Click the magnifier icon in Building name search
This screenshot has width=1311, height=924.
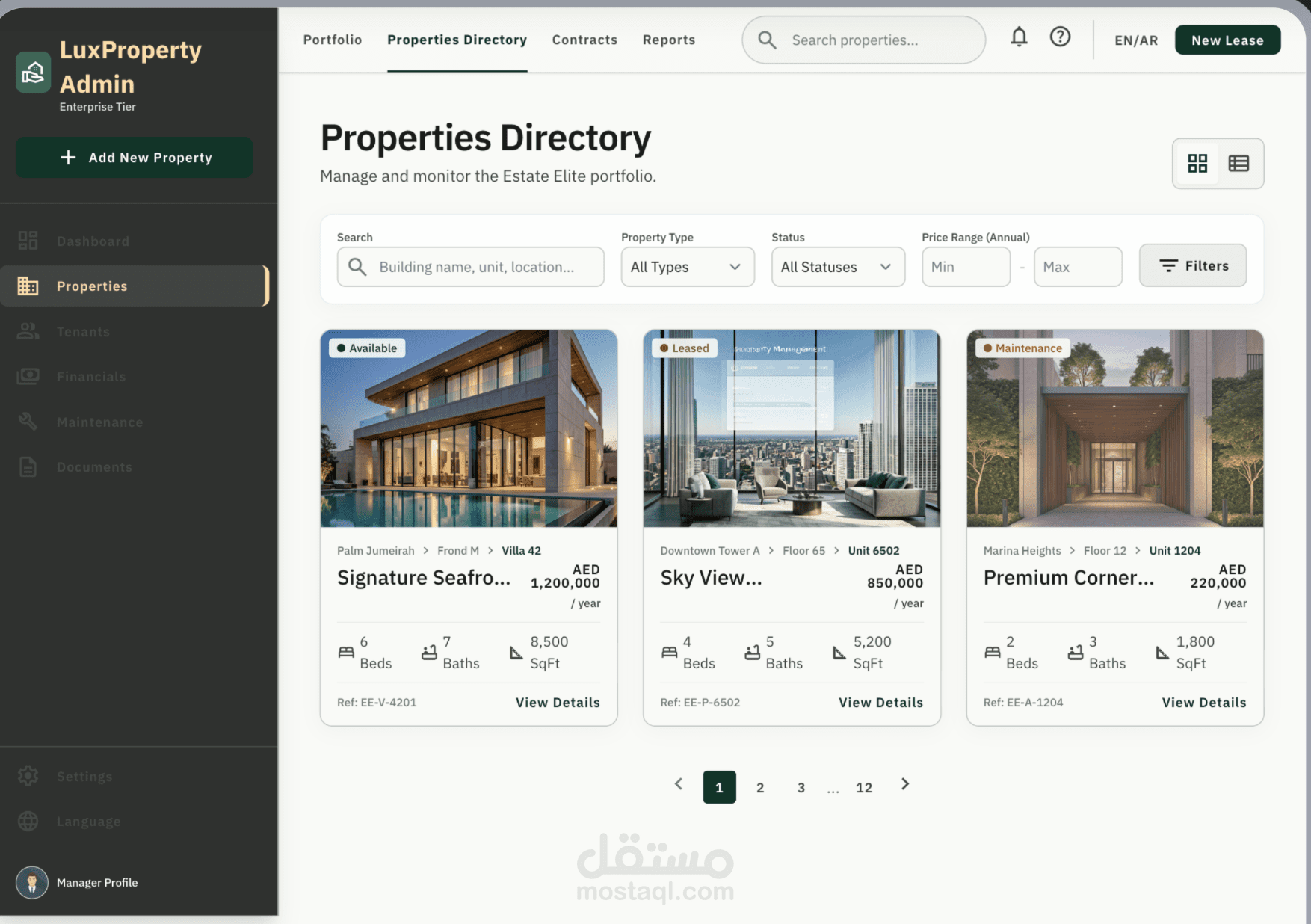(357, 267)
